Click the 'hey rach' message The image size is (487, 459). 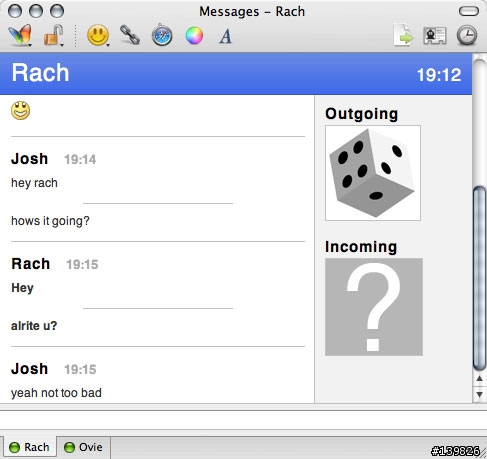click(x=34, y=183)
